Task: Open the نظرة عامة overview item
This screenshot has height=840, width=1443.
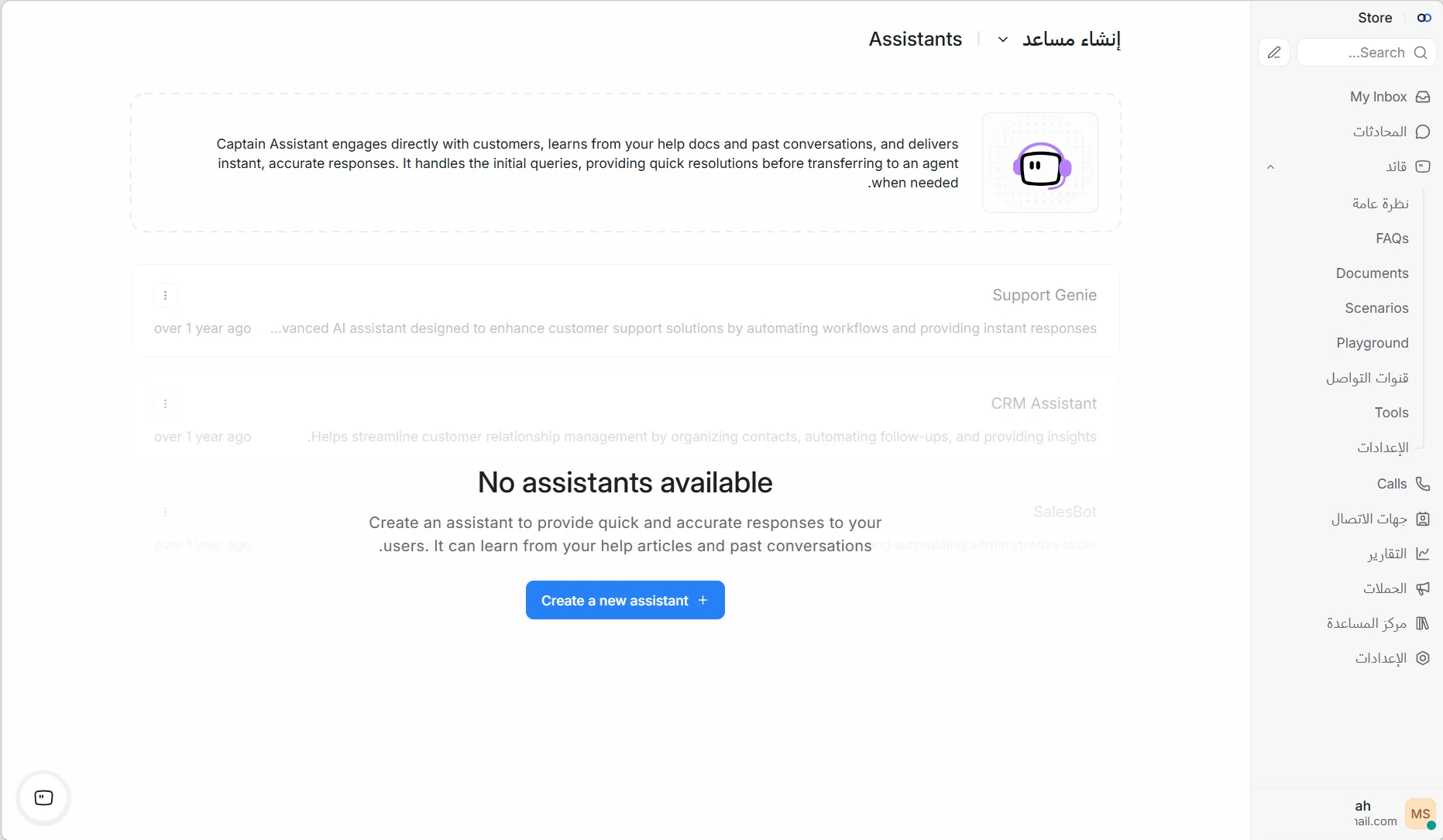Action: (x=1380, y=204)
